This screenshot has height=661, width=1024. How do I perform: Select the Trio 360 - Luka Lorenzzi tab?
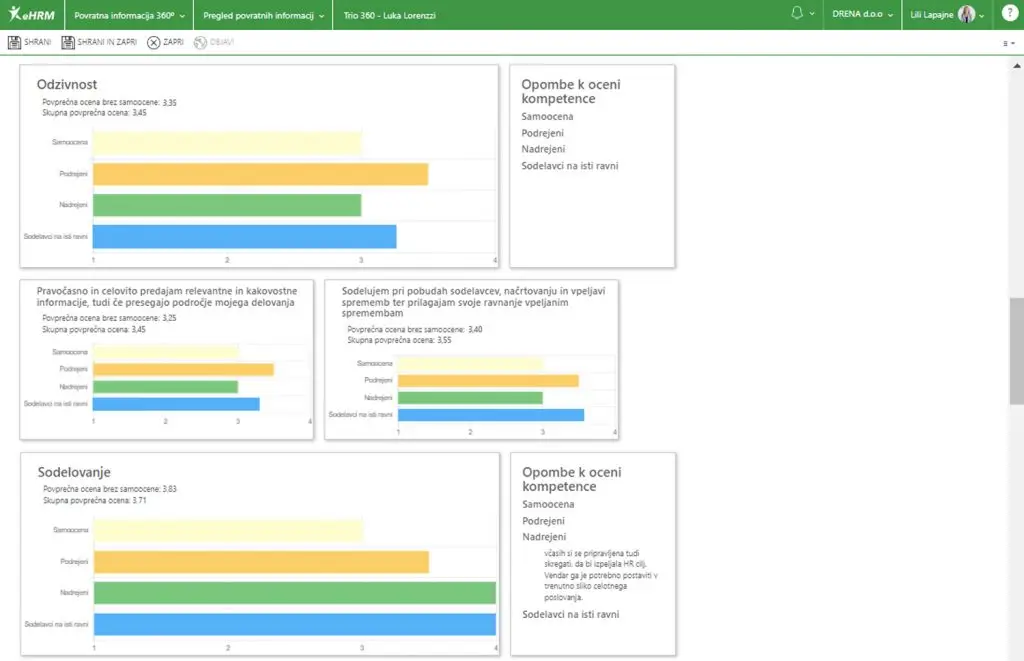tap(389, 15)
